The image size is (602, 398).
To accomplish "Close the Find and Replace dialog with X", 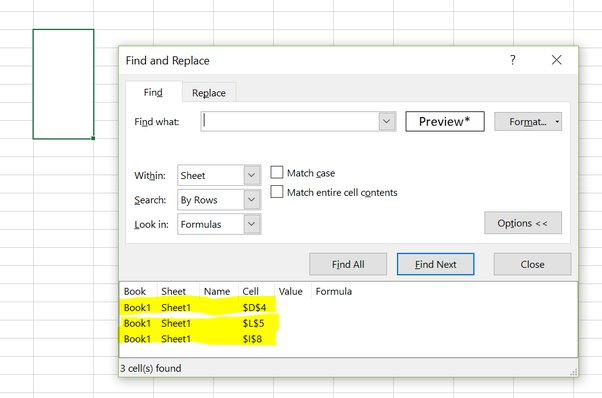I will pyautogui.click(x=556, y=60).
